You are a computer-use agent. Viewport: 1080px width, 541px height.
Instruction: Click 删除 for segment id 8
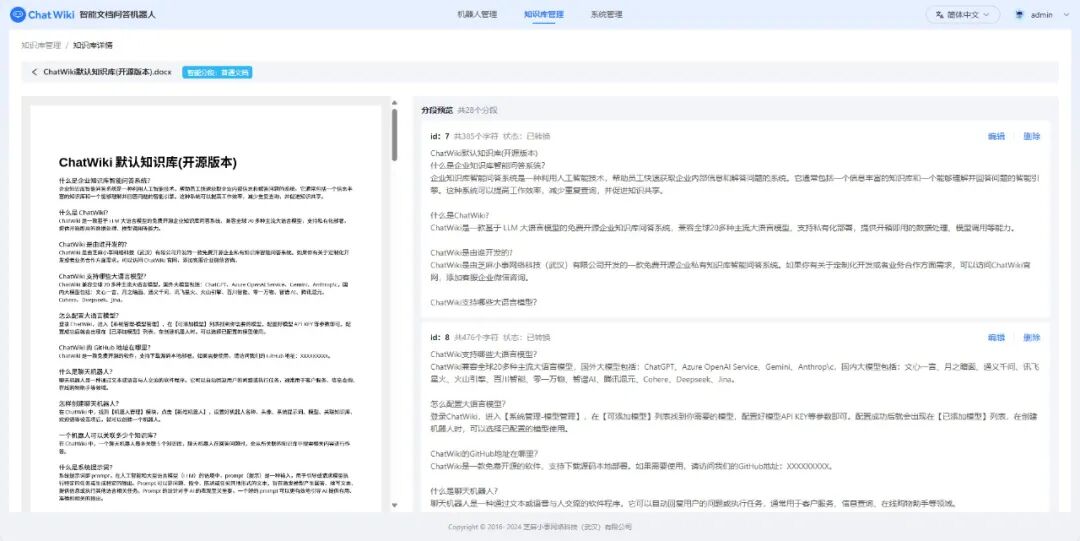(x=1032, y=338)
